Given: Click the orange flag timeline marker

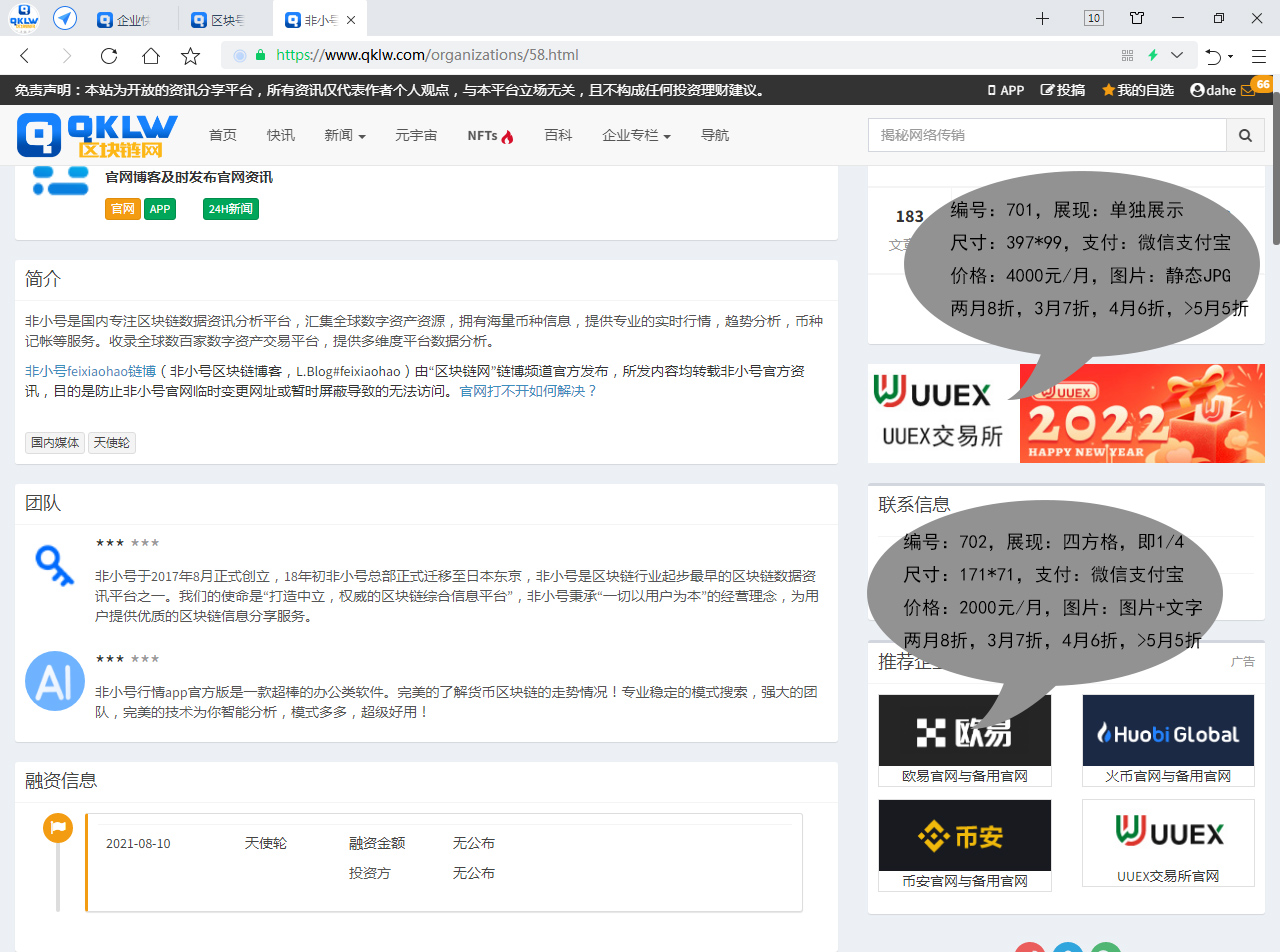Looking at the screenshot, I should pos(58,828).
